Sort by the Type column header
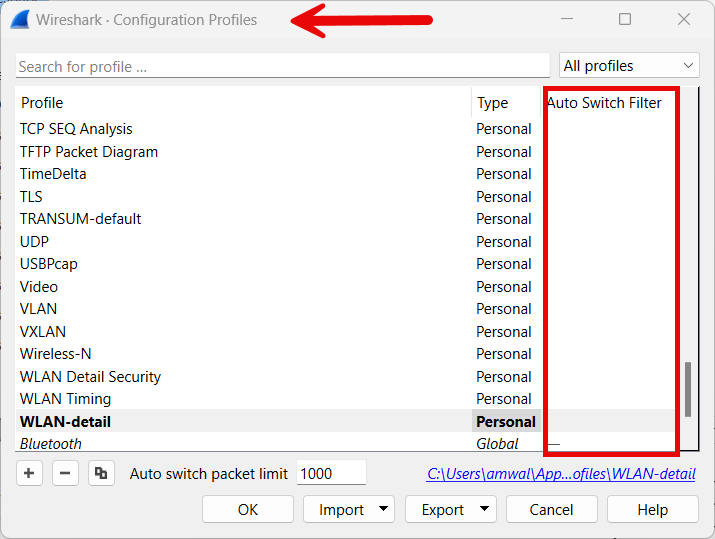The image size is (715, 539). (x=492, y=103)
